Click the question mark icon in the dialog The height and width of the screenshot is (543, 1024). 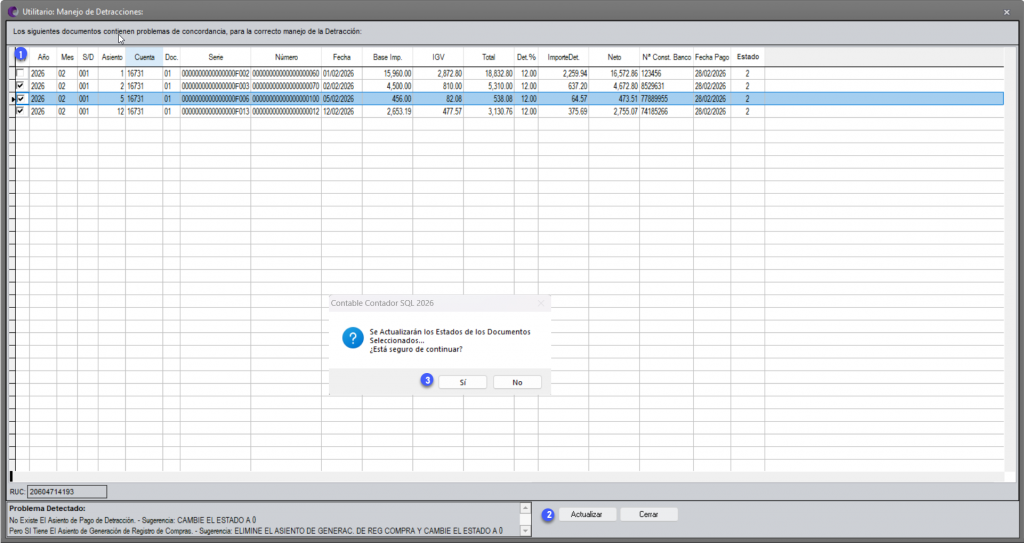353,338
